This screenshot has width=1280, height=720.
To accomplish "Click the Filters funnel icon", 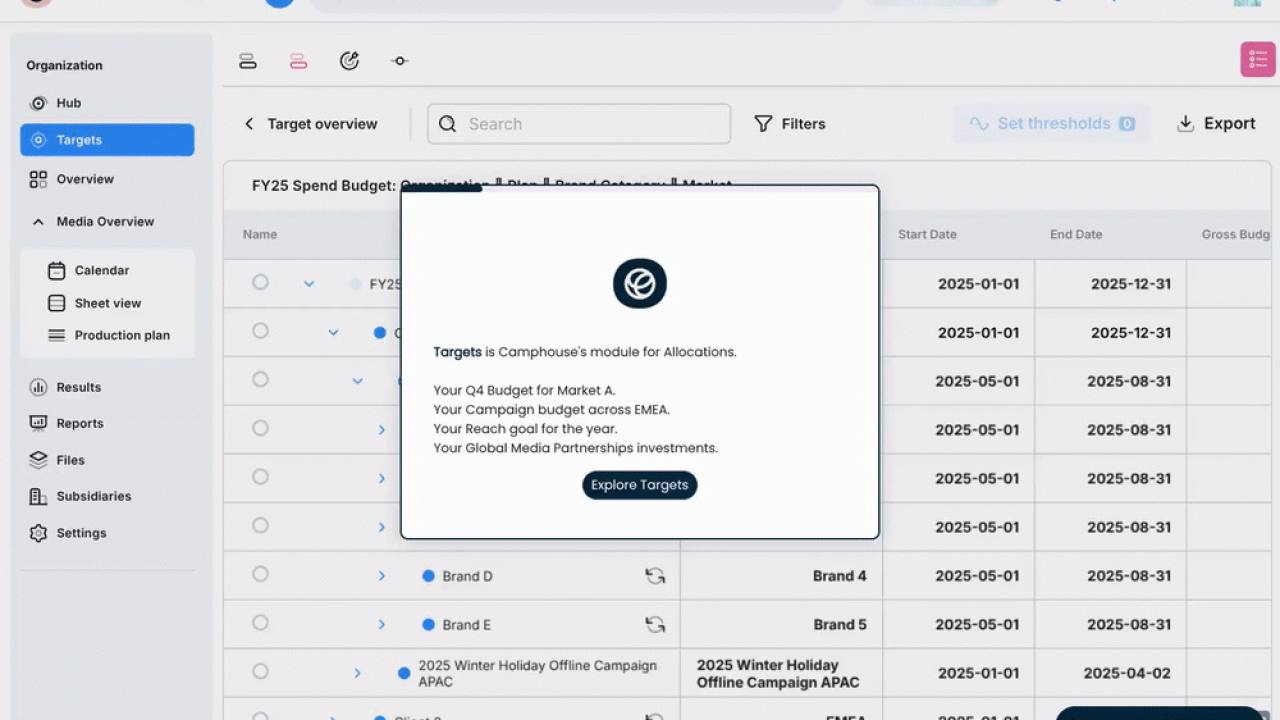I will (763, 124).
